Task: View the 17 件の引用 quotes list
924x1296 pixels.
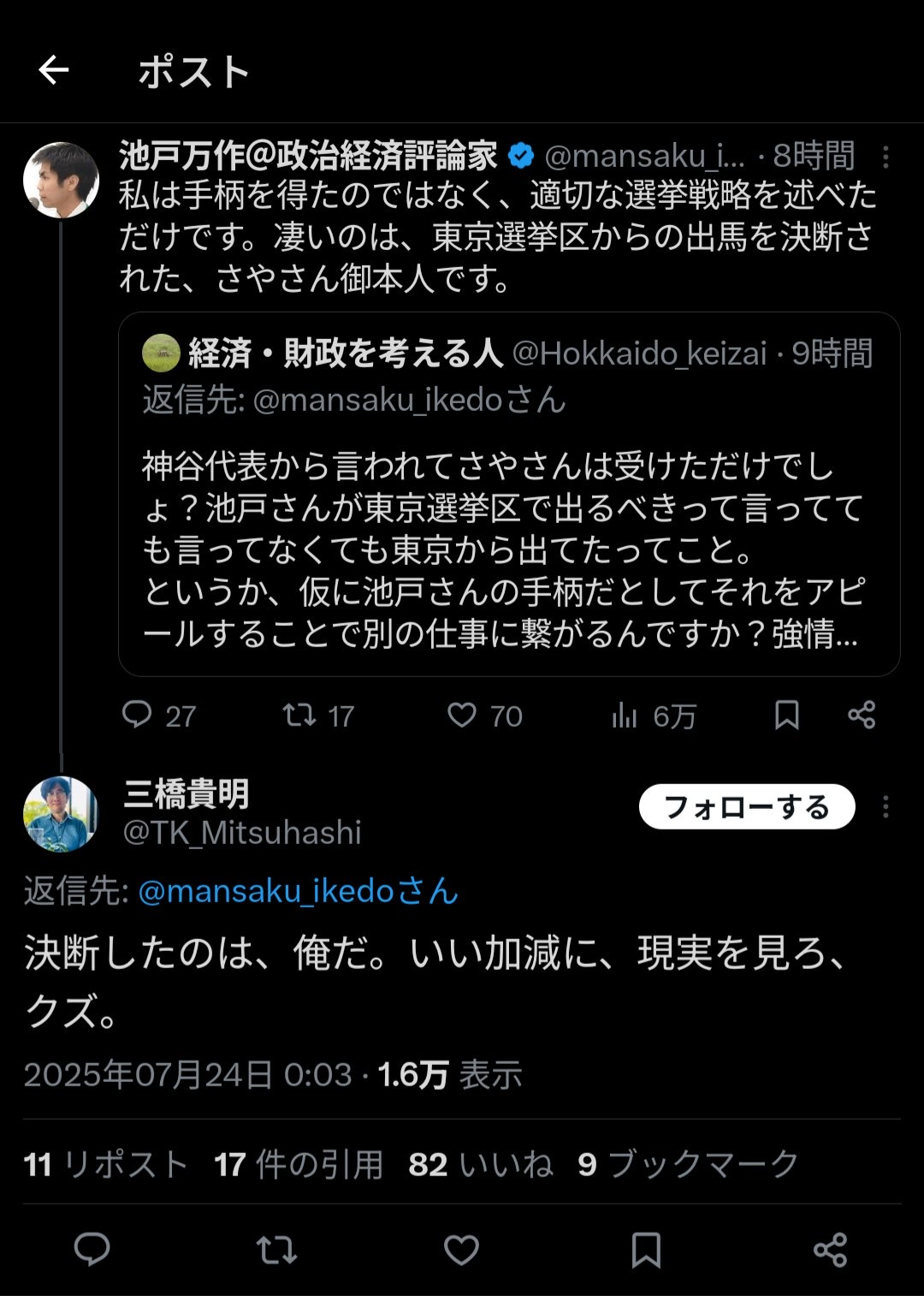Action: tap(299, 1164)
